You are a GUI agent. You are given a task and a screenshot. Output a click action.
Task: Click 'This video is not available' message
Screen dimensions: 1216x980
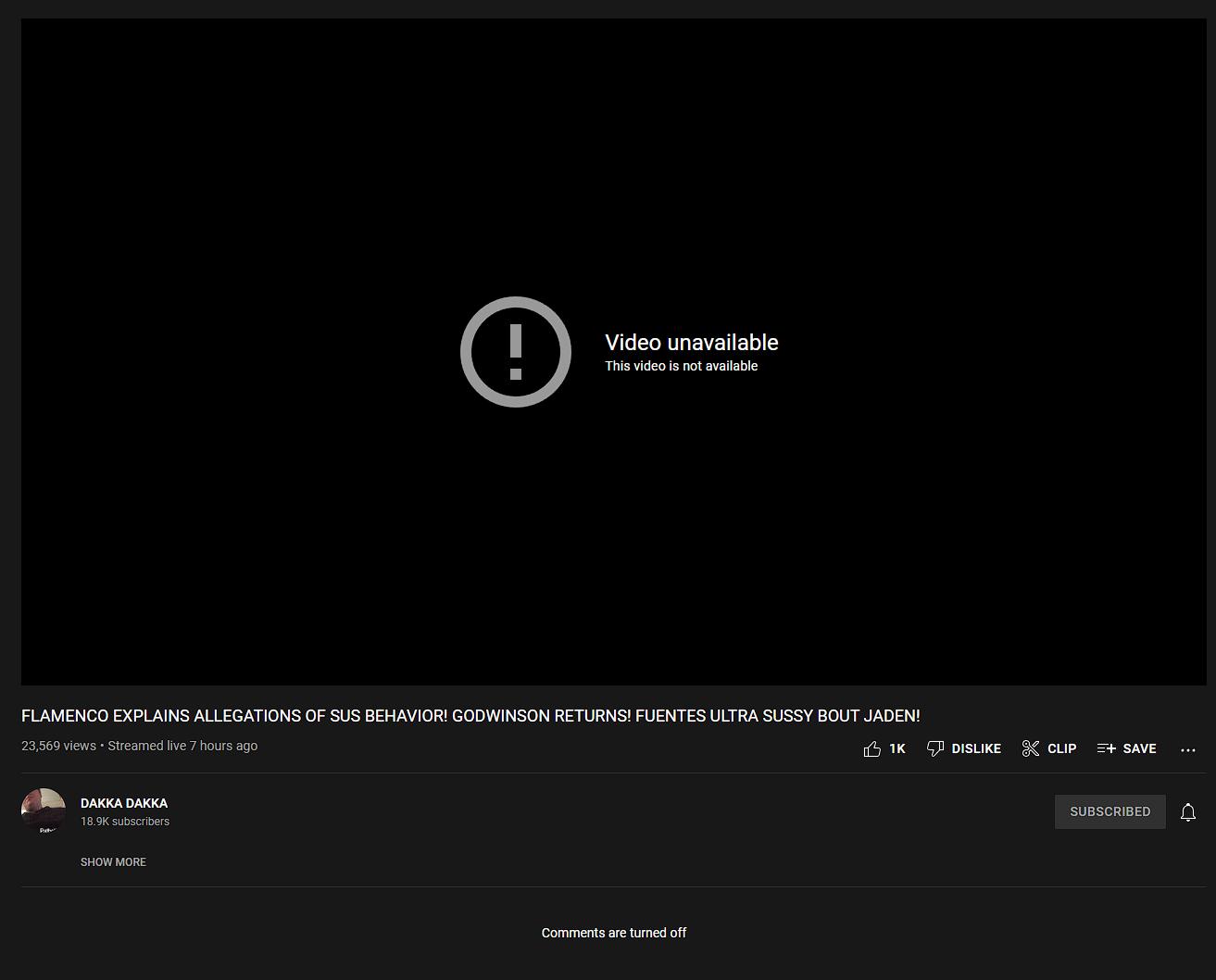[x=682, y=366]
